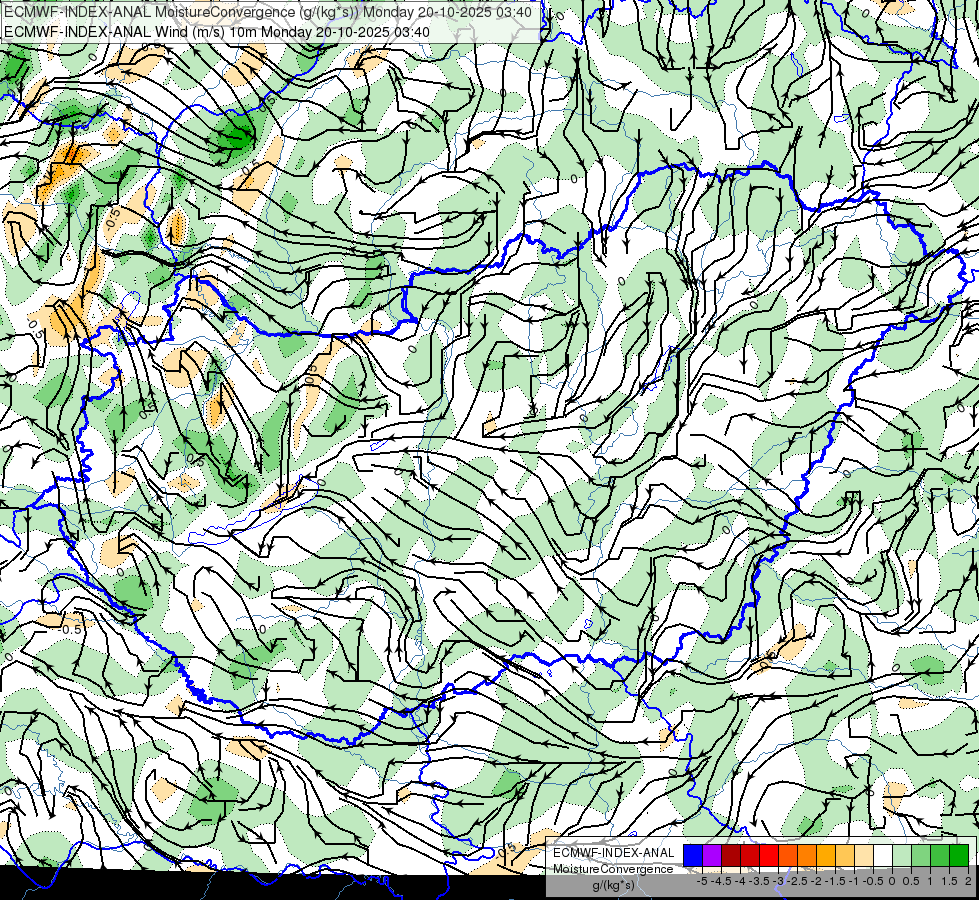Select the legend swatch between -1.5 and -1
979x900 pixels.
pos(845,855)
